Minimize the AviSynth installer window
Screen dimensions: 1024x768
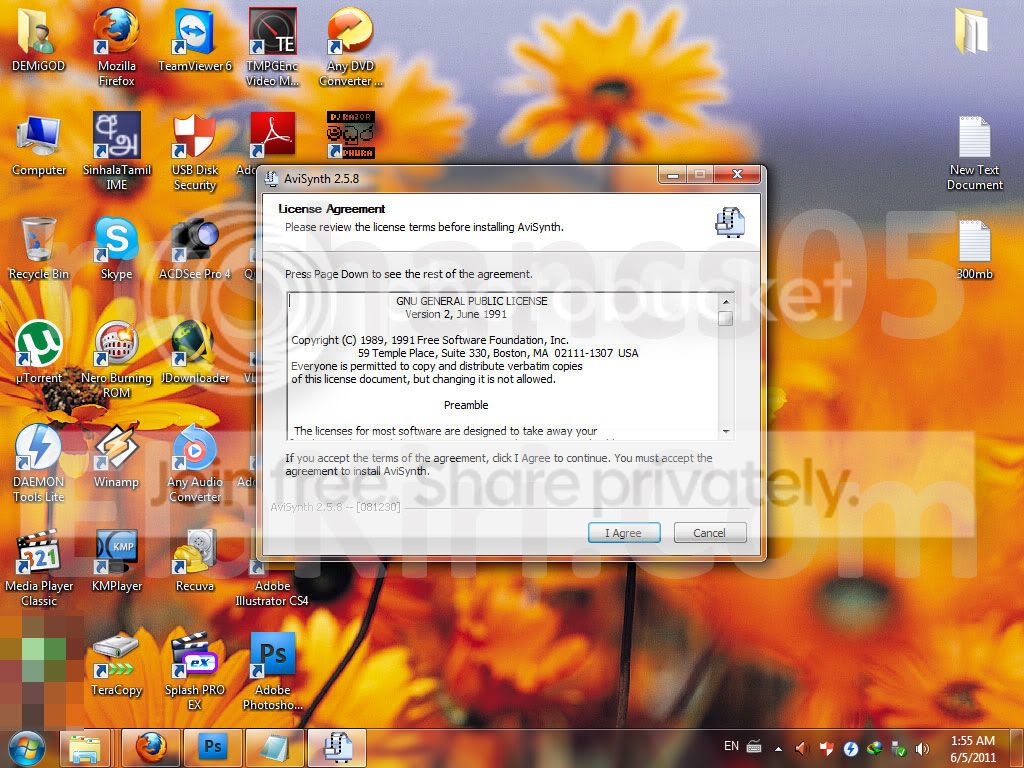tap(673, 174)
